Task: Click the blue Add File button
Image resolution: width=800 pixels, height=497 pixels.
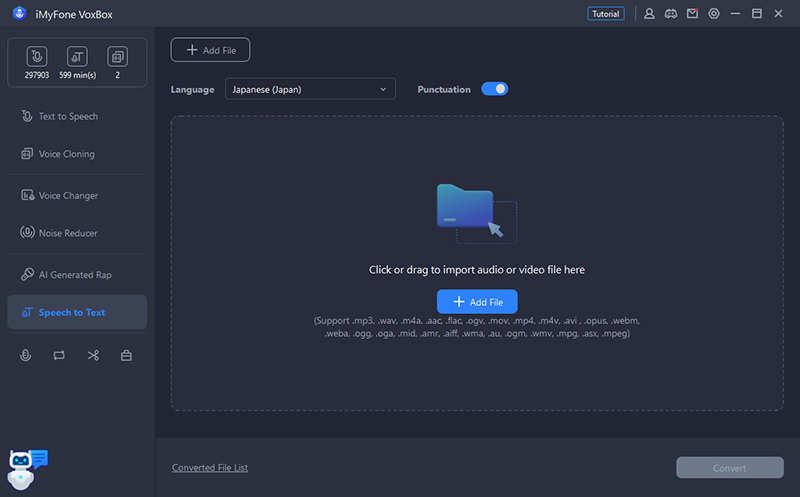Action: coord(477,302)
